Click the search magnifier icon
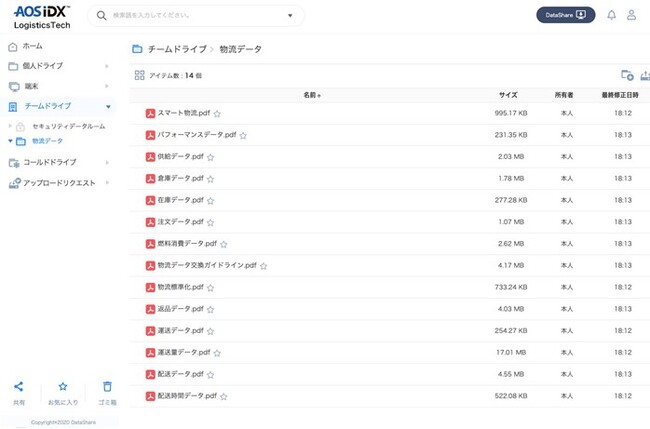 point(103,16)
